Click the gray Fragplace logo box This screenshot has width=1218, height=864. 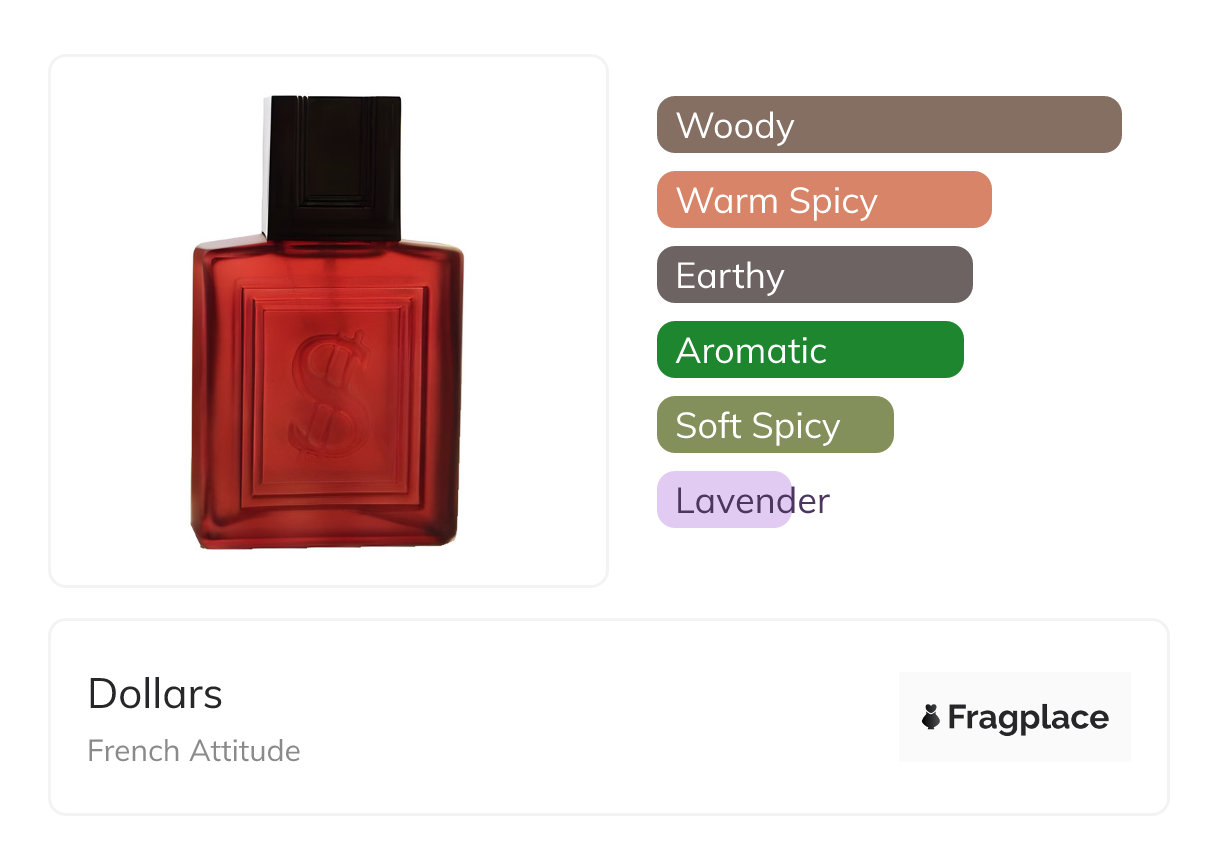1015,717
